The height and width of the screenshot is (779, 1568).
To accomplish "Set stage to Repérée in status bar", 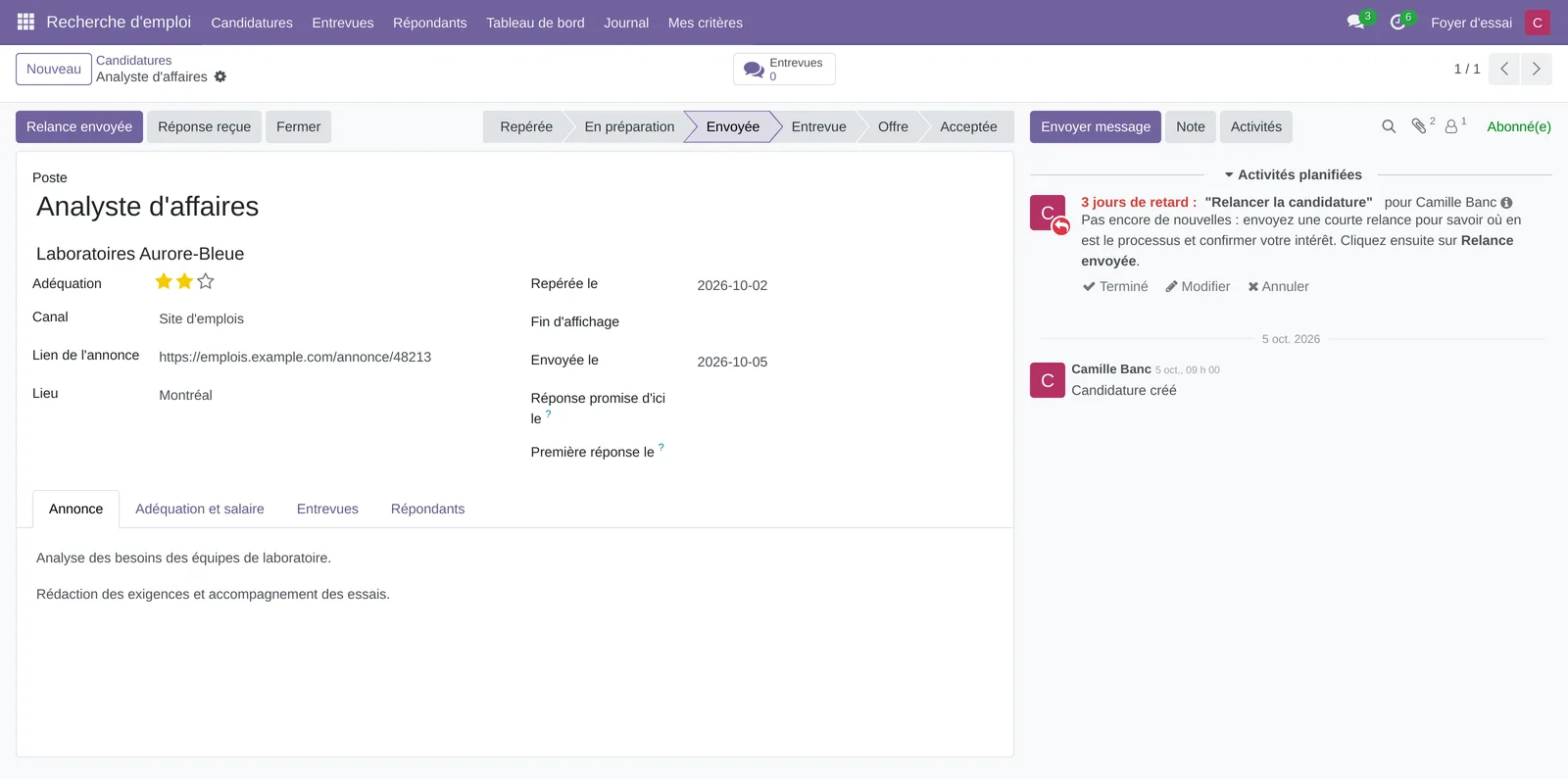I will (x=526, y=126).
